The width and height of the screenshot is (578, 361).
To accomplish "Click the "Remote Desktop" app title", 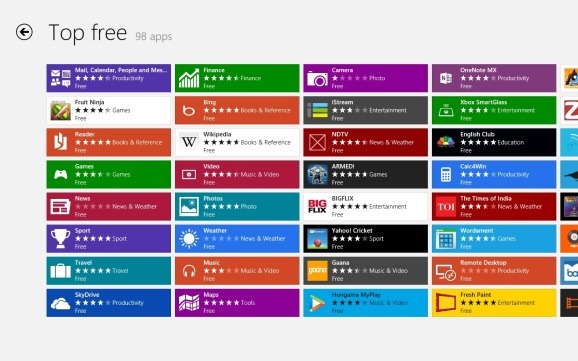I will (x=483, y=263).
